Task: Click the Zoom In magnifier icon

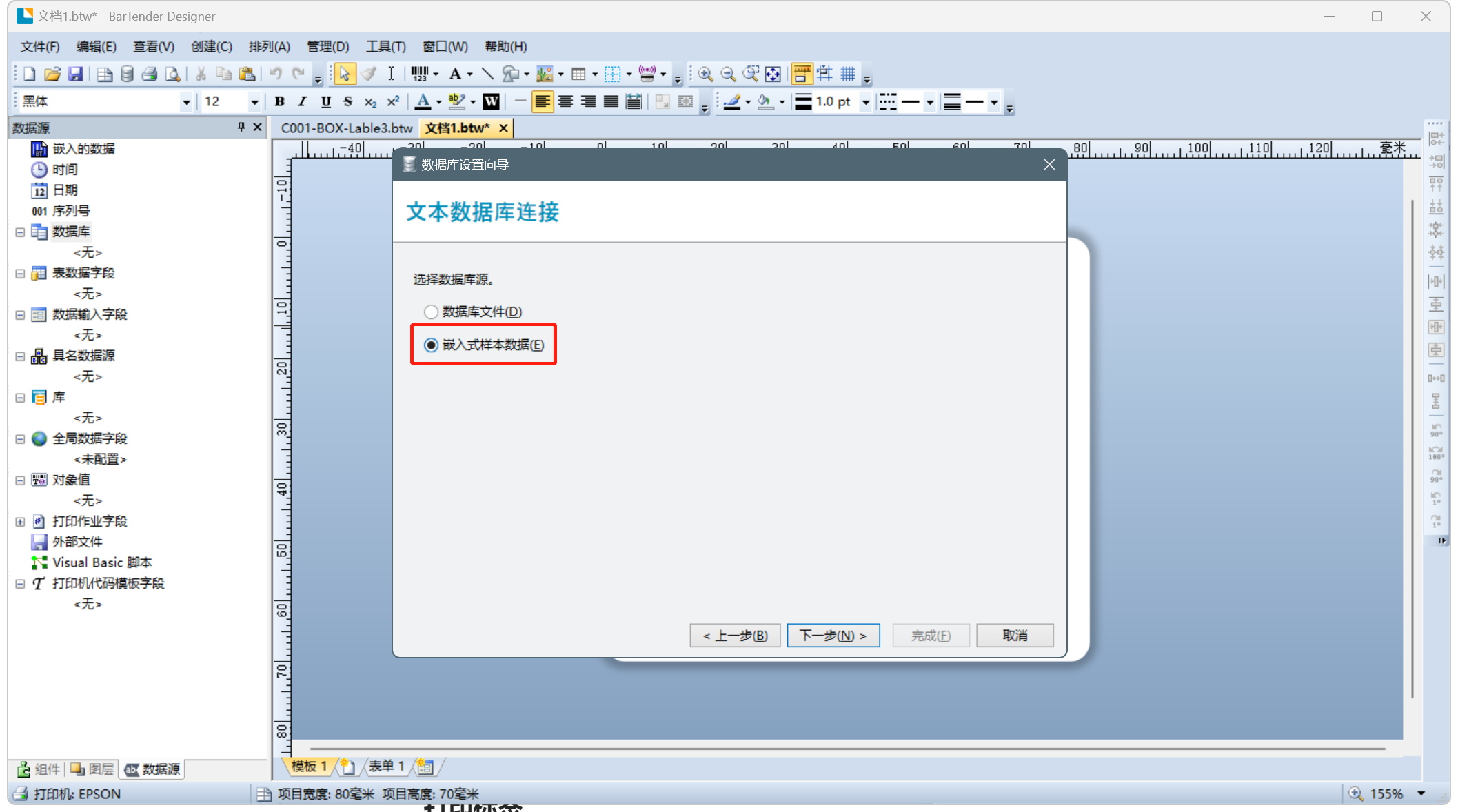Action: tap(705, 74)
